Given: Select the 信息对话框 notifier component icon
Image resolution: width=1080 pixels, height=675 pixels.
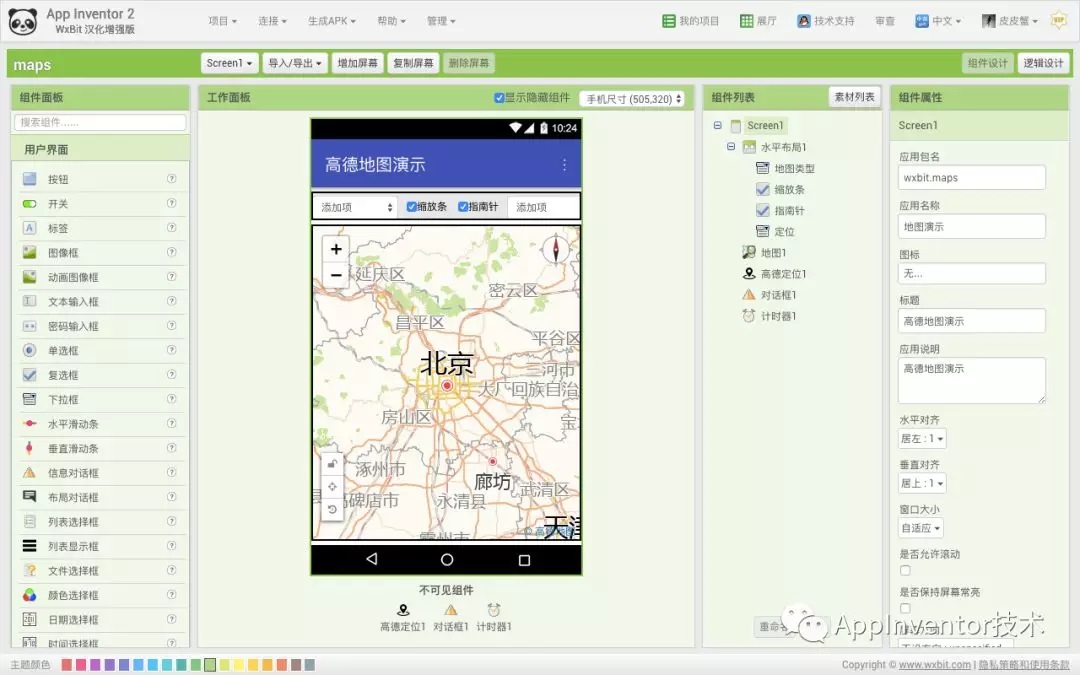Looking at the screenshot, I should (30, 472).
